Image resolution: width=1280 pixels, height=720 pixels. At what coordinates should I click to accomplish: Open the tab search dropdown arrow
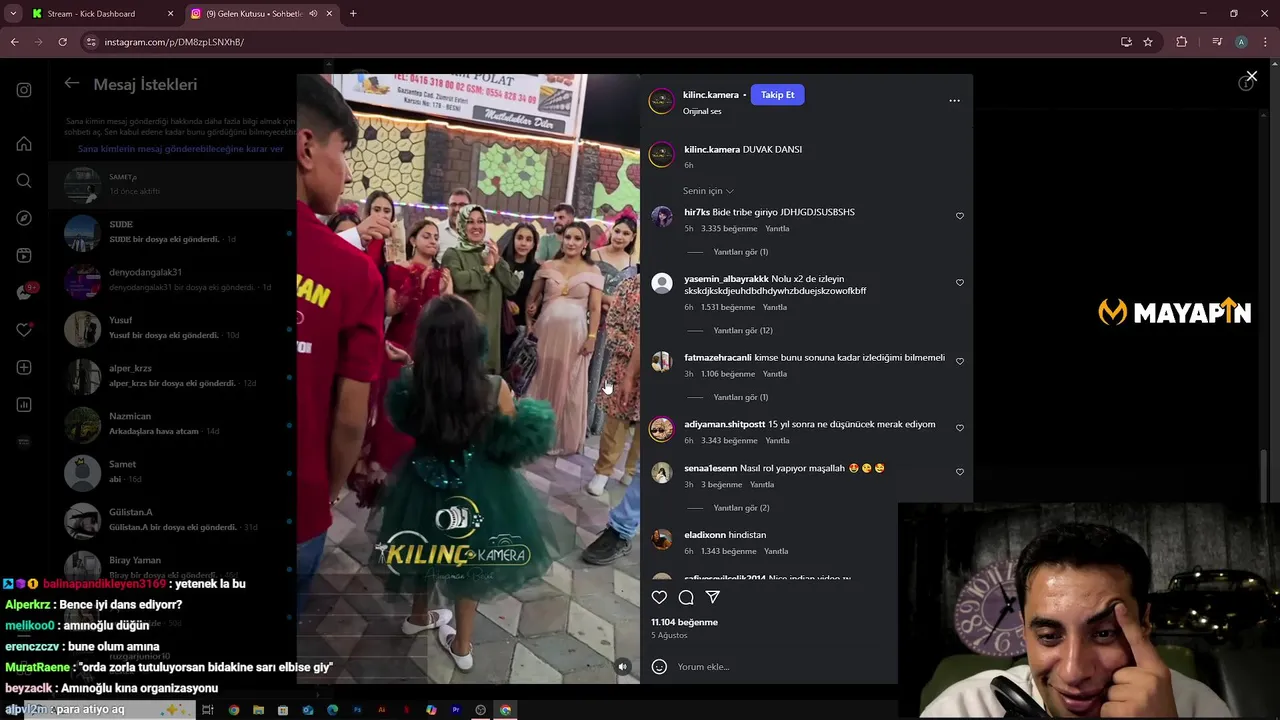(x=13, y=14)
